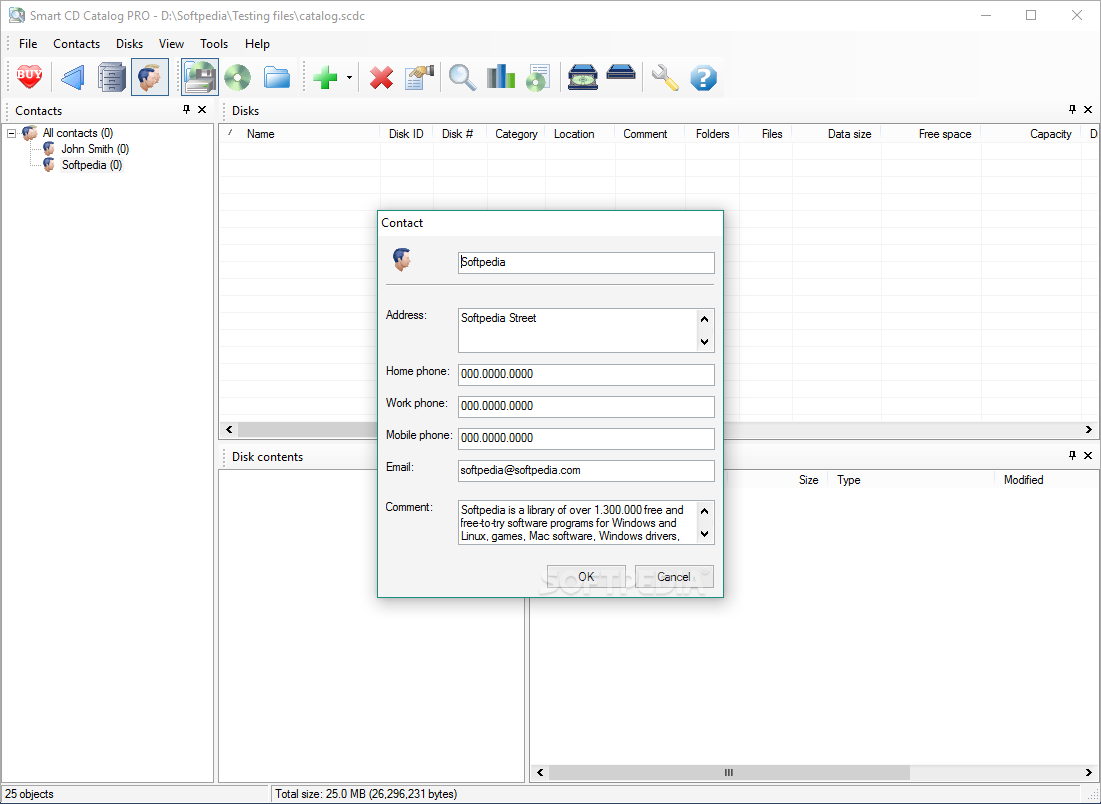
Task: Click Cancel in the Contact dialog
Action: [674, 576]
